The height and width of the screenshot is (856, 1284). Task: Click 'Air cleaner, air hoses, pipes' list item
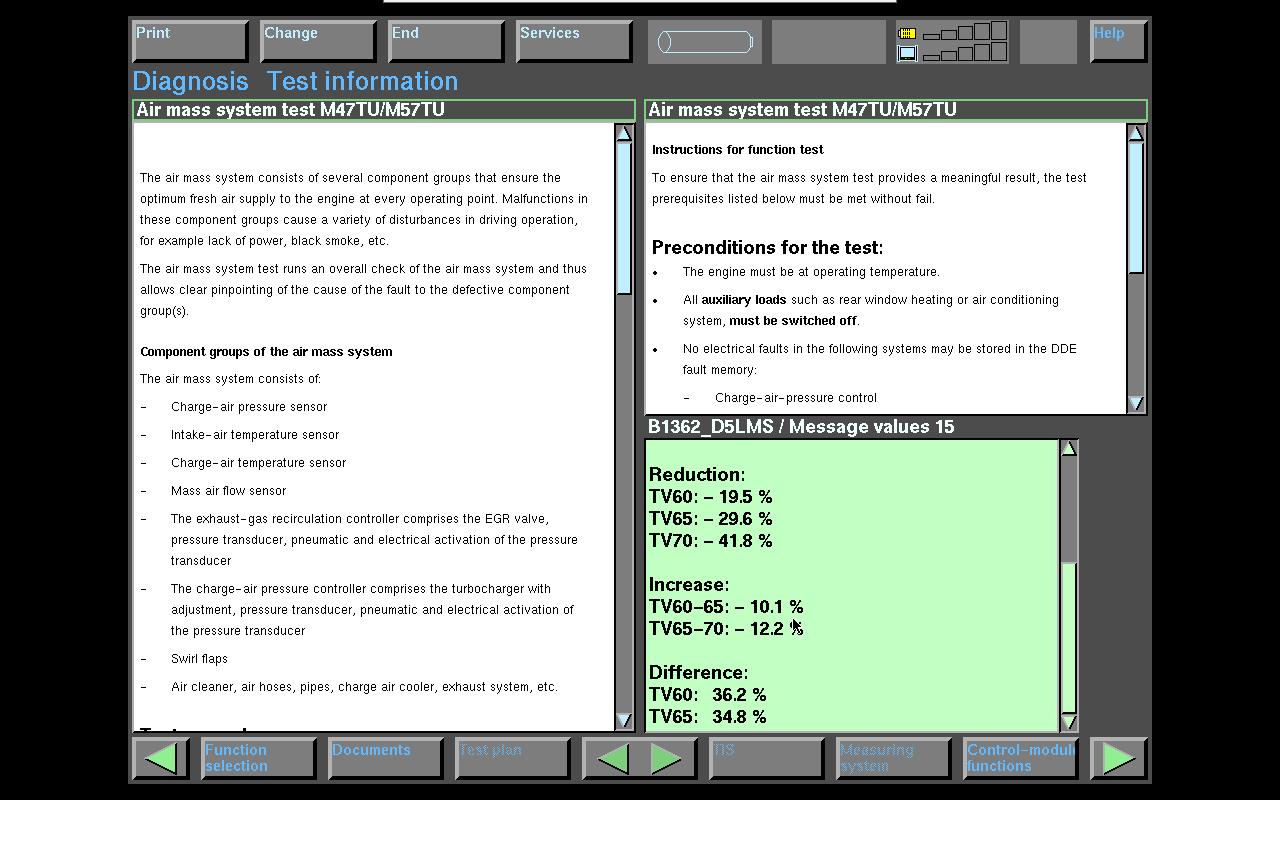pos(364,687)
